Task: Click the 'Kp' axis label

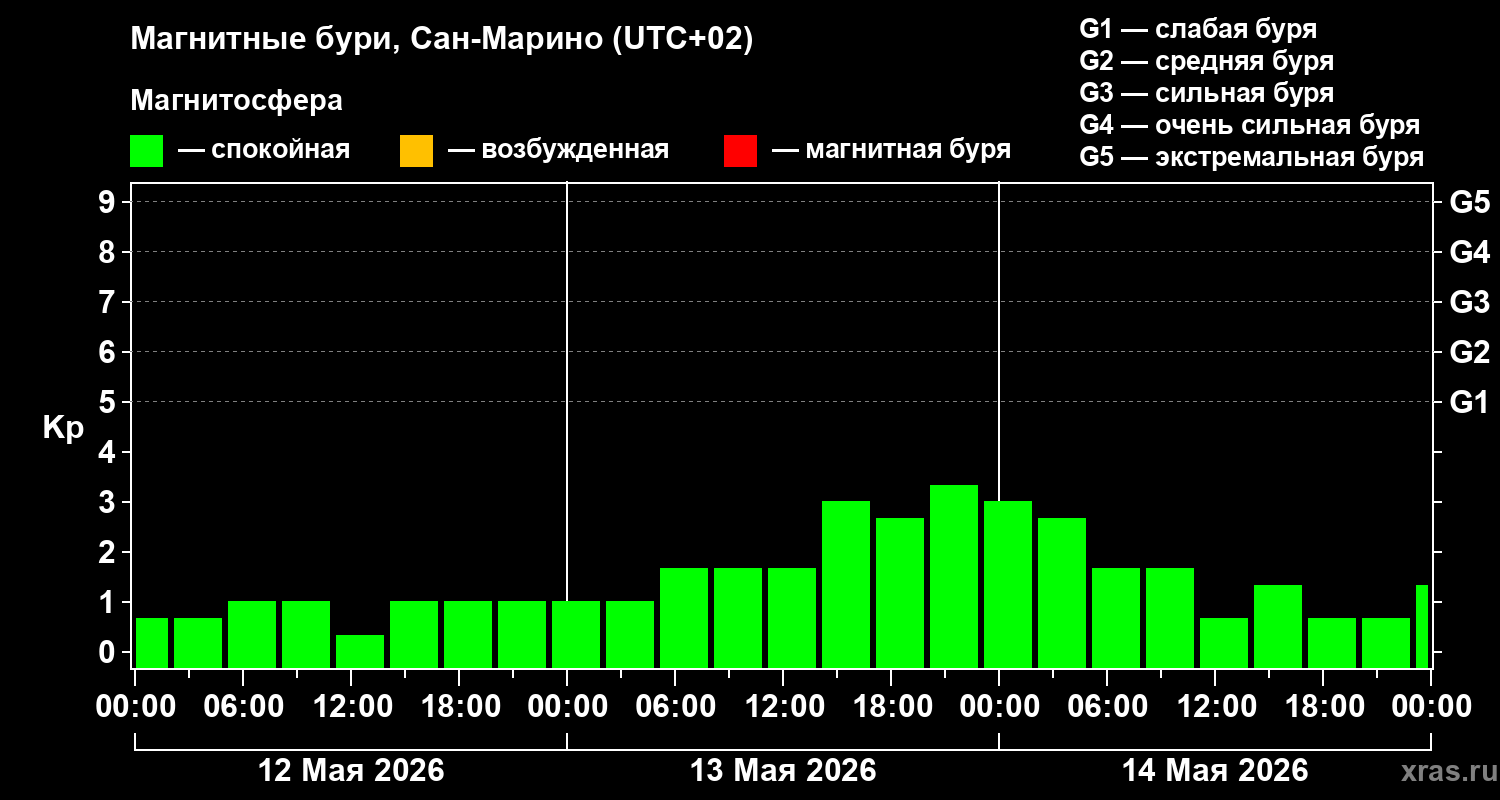Action: point(63,428)
